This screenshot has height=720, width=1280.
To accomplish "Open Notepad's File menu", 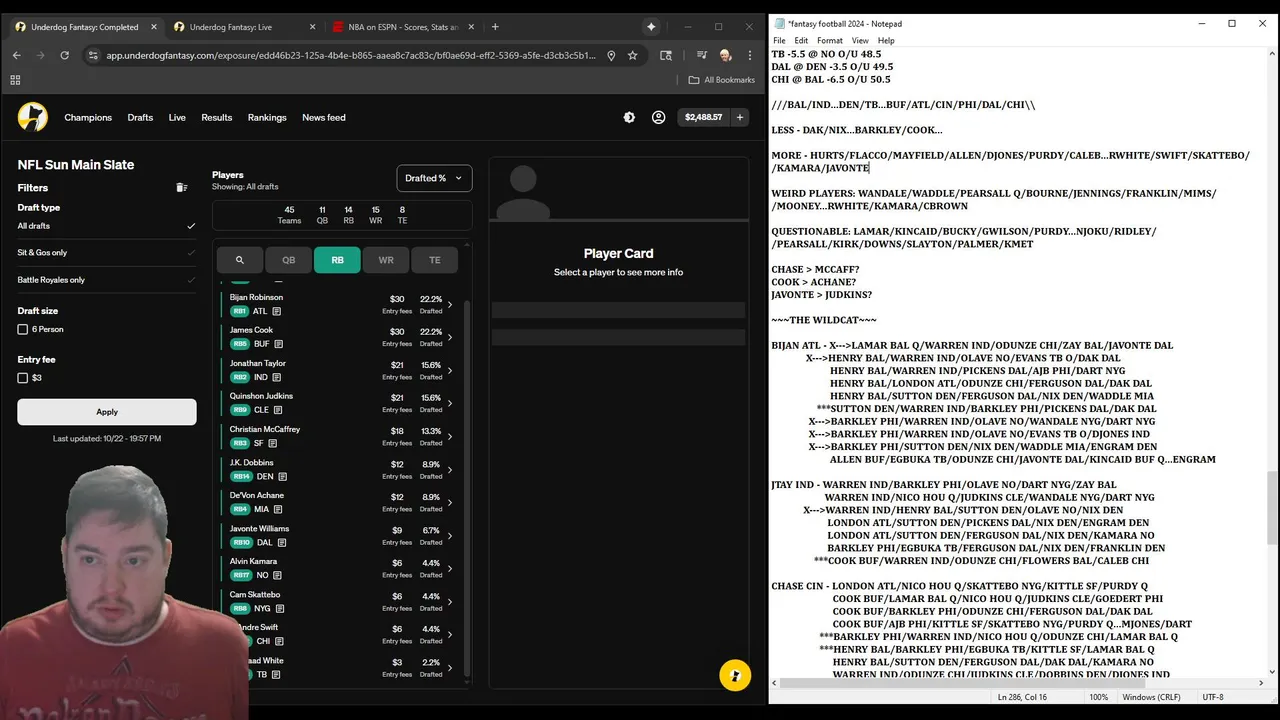I will tap(780, 41).
